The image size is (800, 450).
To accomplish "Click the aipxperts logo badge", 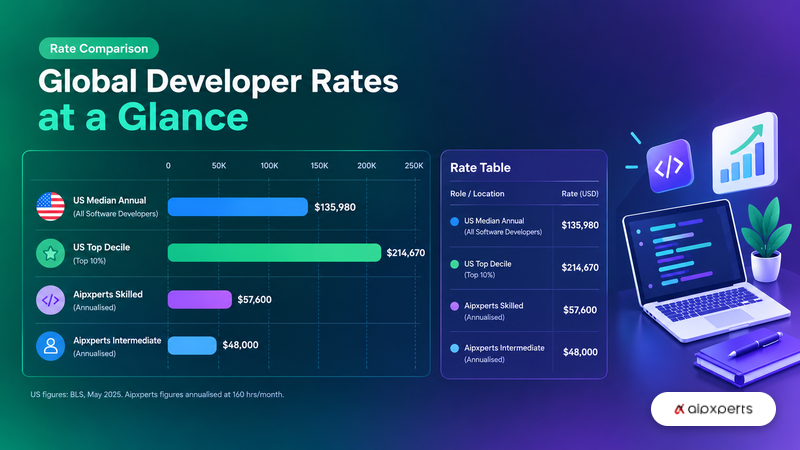I will (713, 409).
